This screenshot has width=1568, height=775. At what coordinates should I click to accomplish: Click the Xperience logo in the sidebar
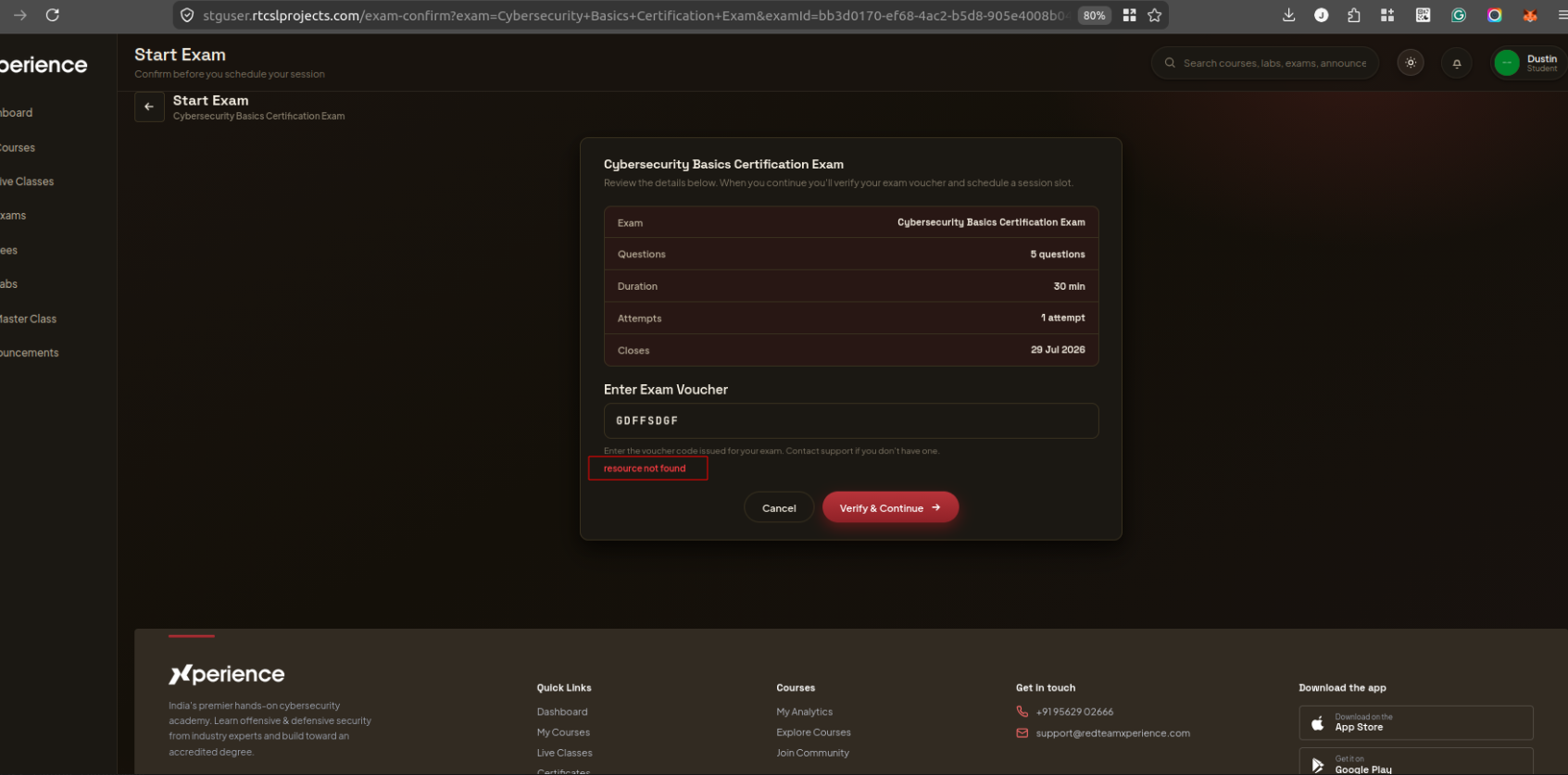coord(44,65)
